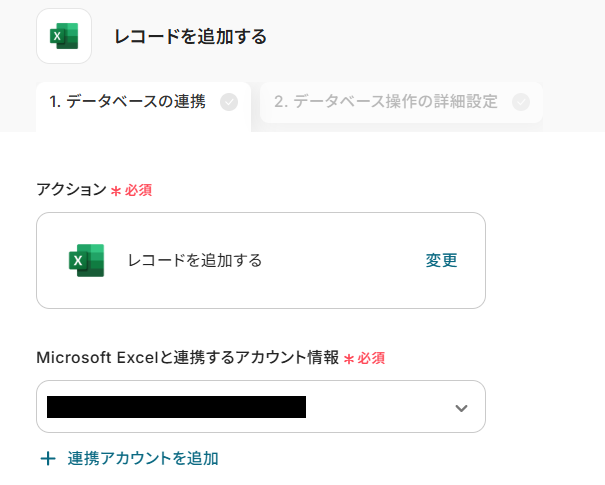Click the Microsoft Excelと連携するアカウント情報 label
Viewport: 605px width, 485px height.
tap(187, 357)
